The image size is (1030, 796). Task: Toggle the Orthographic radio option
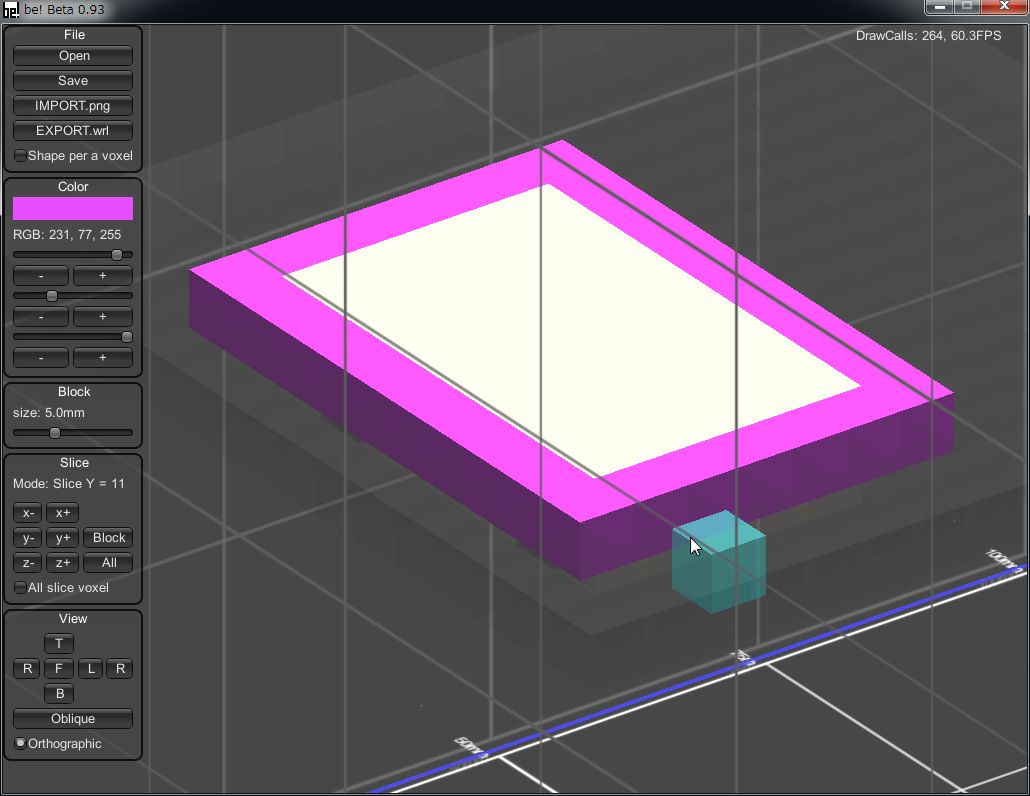pos(21,744)
